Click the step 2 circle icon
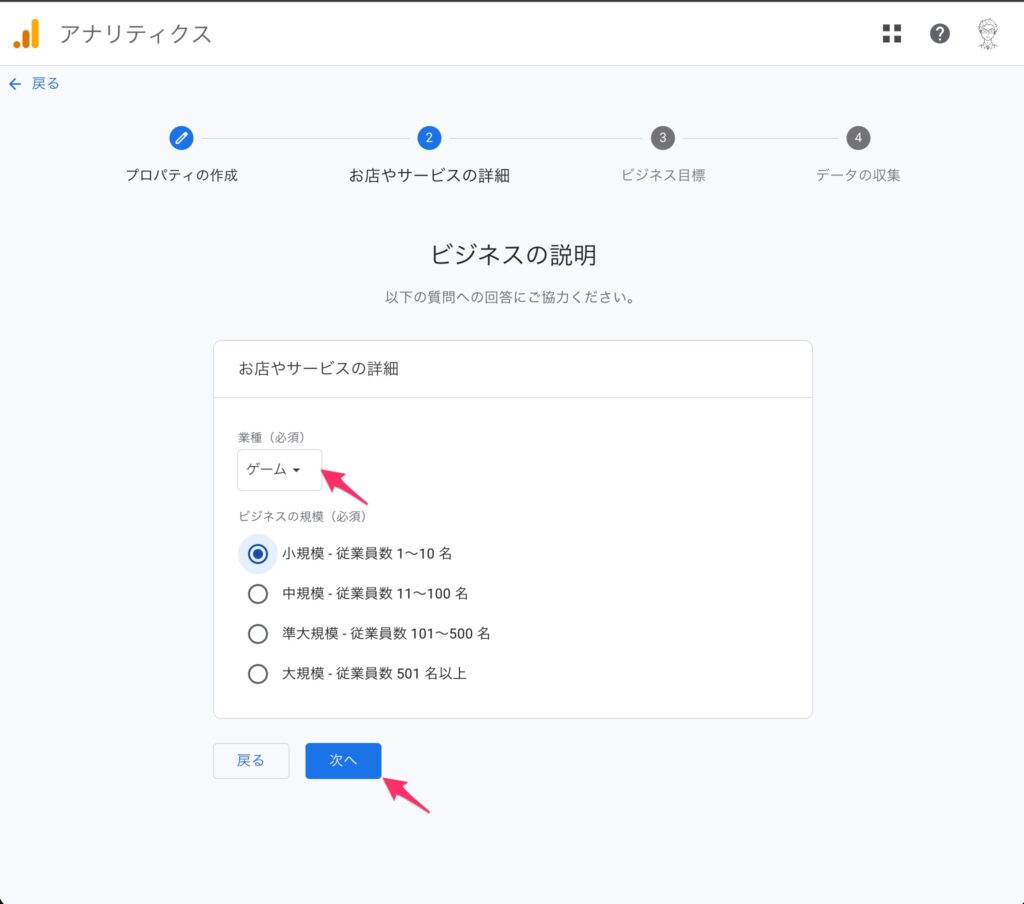This screenshot has height=904, width=1024. pos(429,138)
